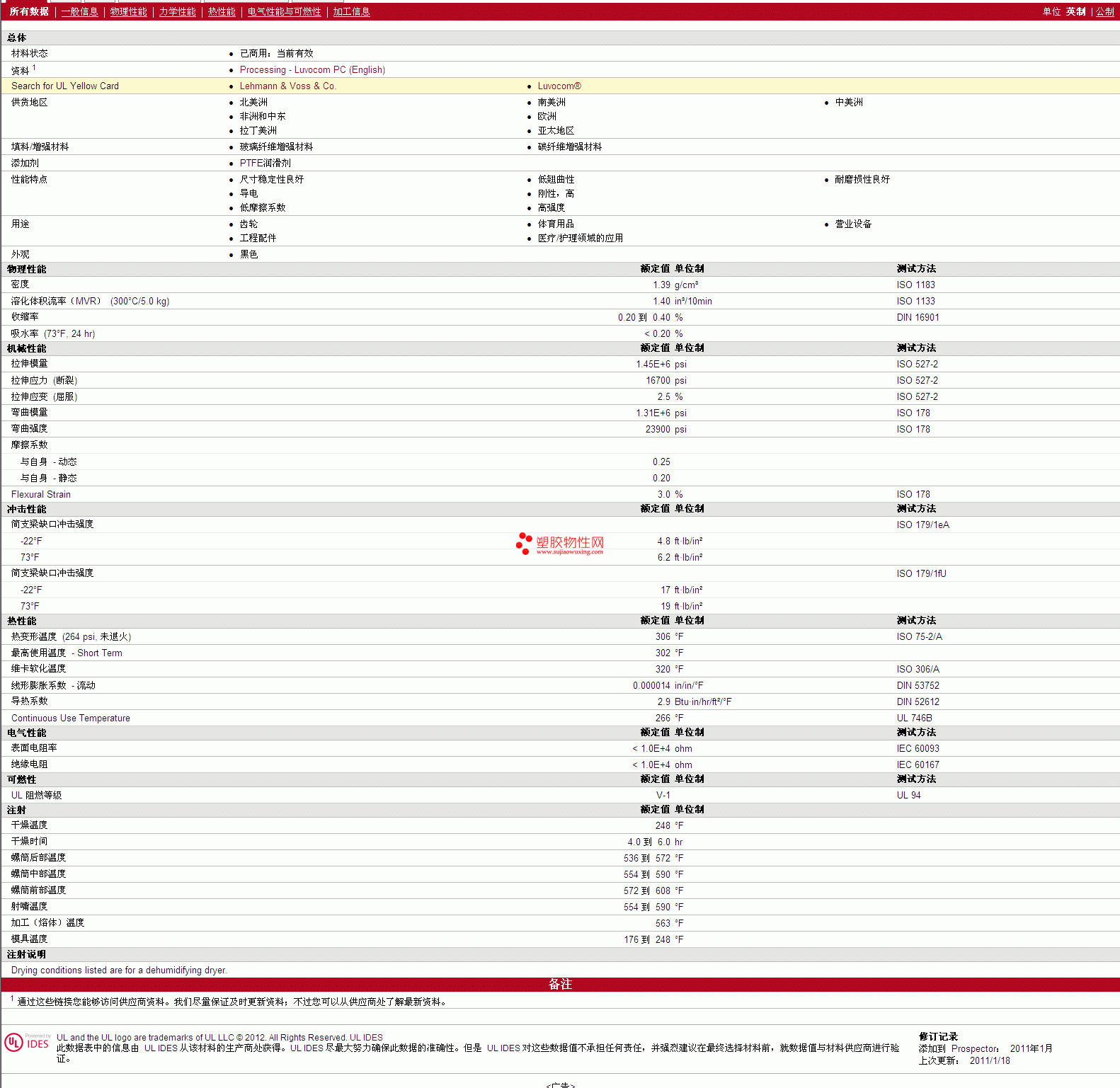Click the Lehmann & Voss & Co. link
Viewport: 1120px width, 1088px height.
pos(287,86)
